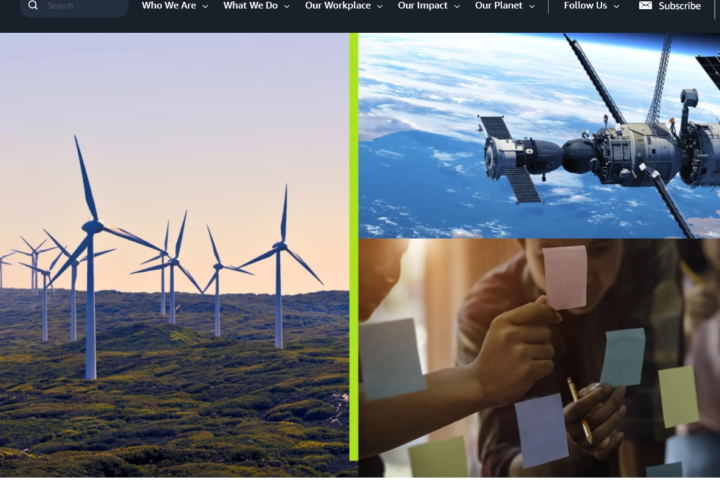
Task: Click the Subscribe envelope icon
Action: 645,6
